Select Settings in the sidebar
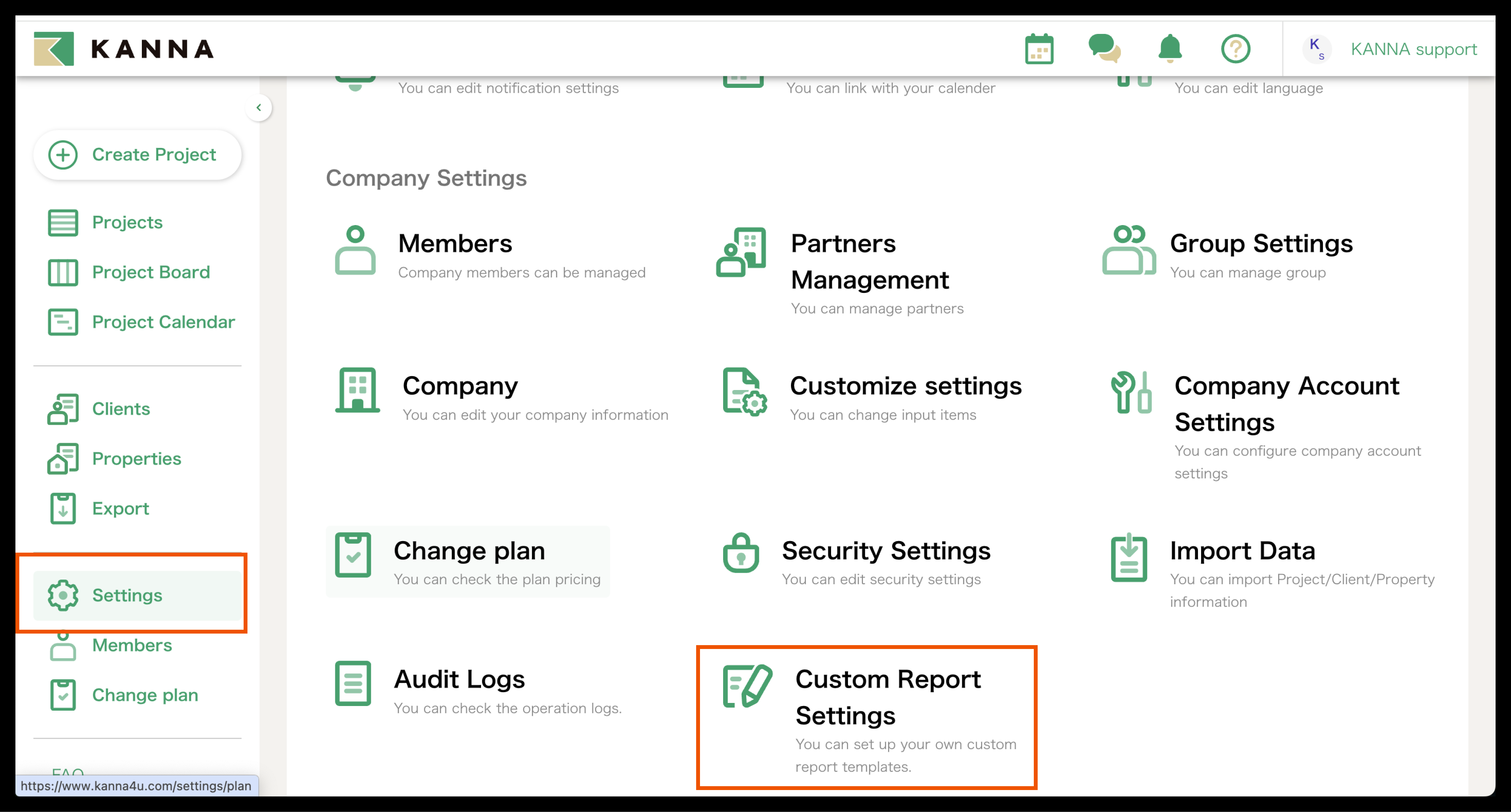This screenshot has width=1511, height=812. coord(127,596)
